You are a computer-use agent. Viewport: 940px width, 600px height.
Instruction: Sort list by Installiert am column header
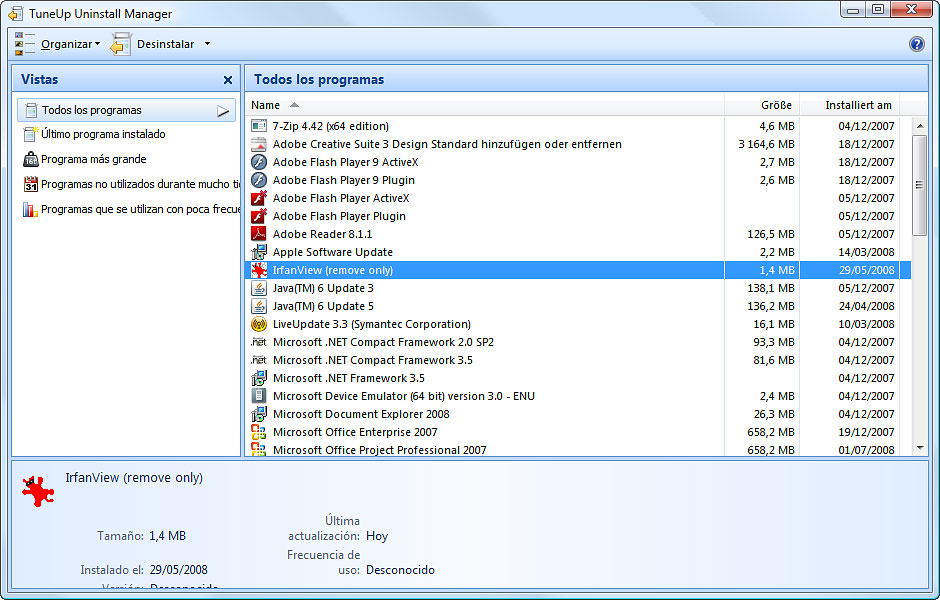click(858, 105)
